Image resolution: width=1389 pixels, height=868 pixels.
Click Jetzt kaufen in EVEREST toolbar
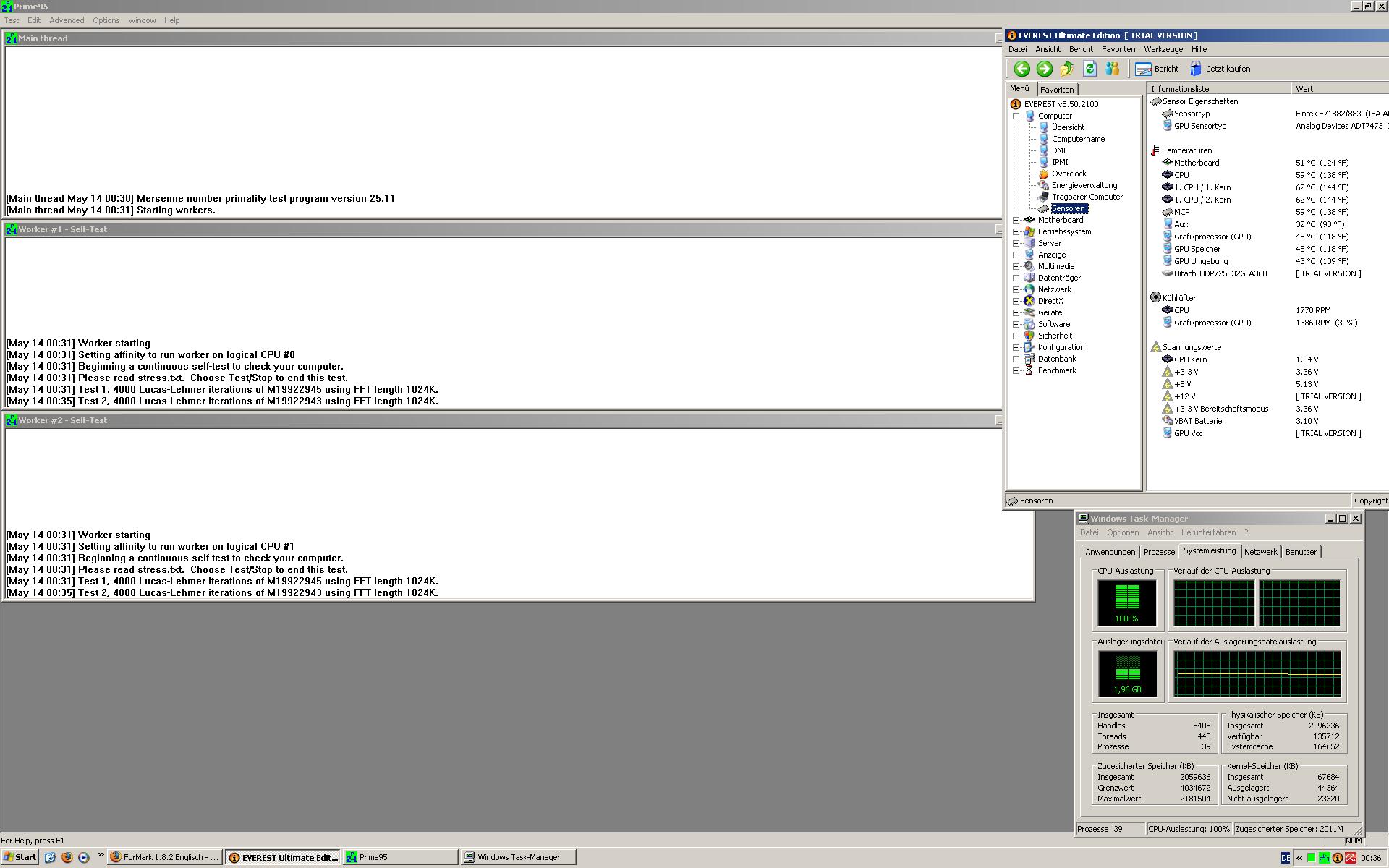(1220, 69)
